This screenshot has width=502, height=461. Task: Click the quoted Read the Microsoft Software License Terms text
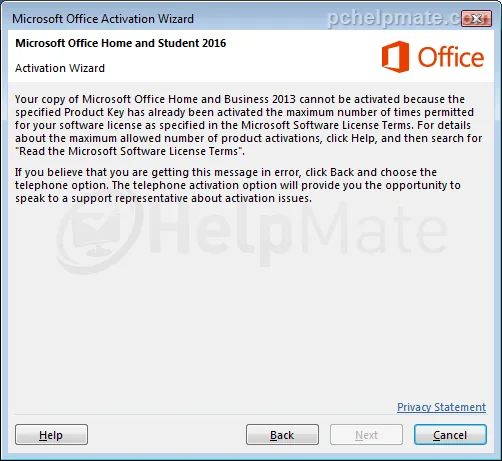(130, 151)
